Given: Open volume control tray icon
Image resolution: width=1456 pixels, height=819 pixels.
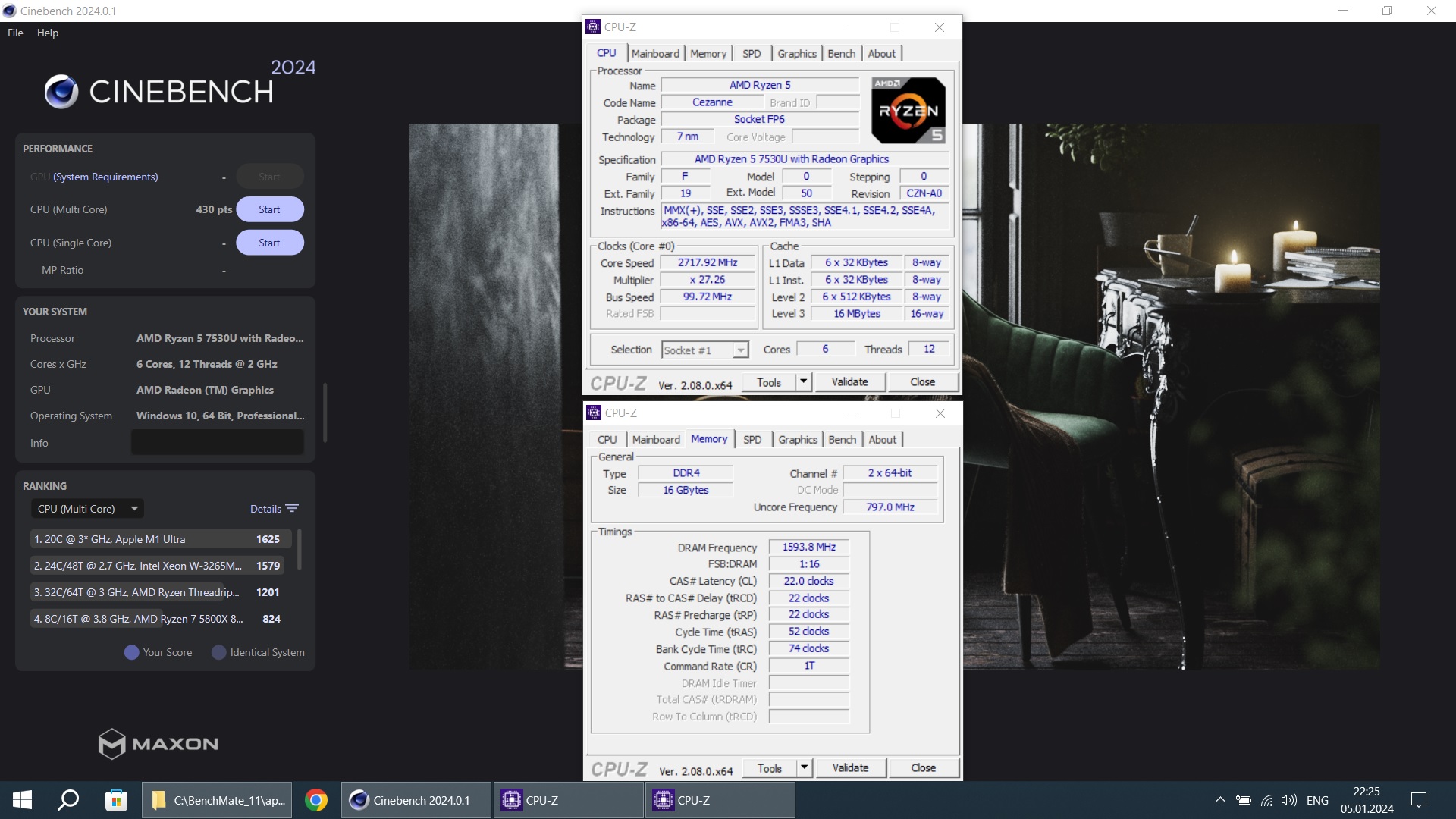Looking at the screenshot, I should 1289,800.
